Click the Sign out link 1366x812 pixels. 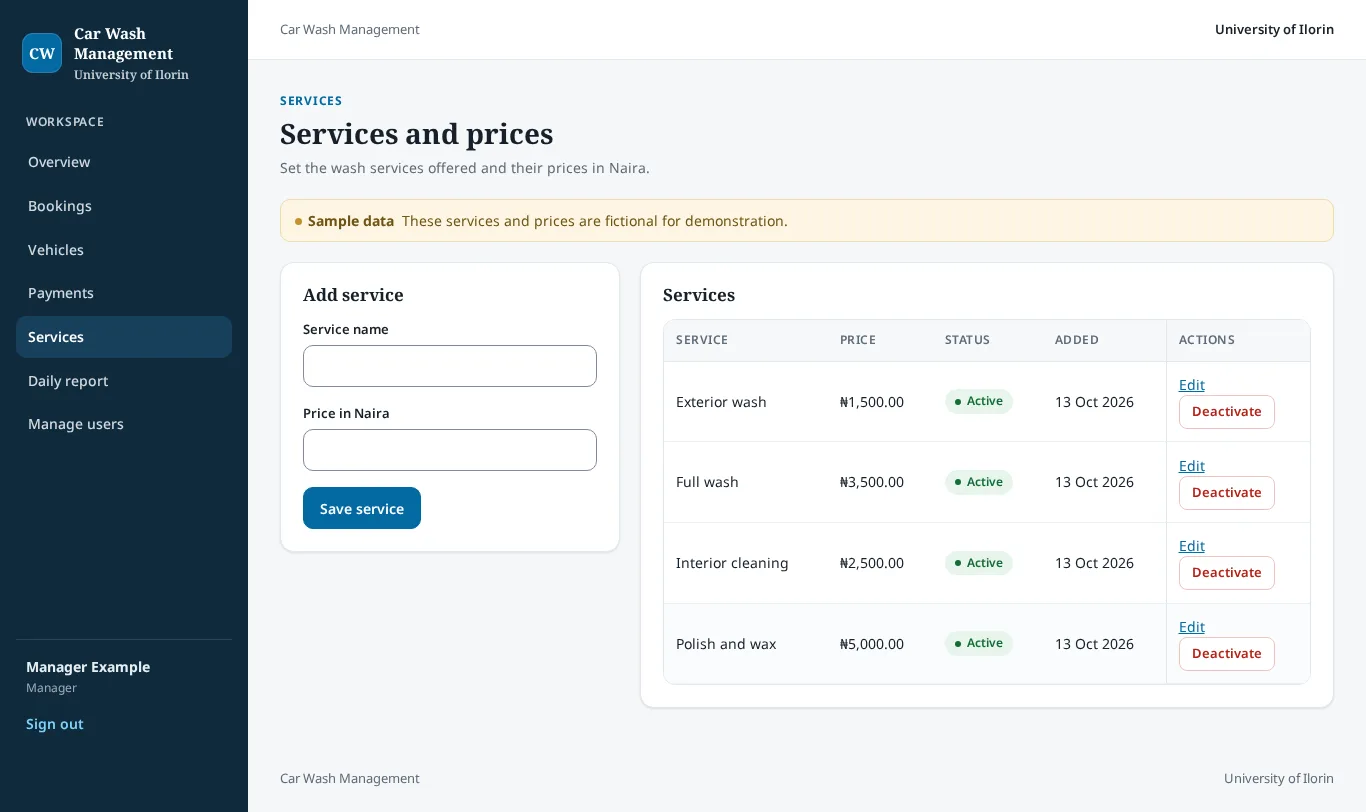pyautogui.click(x=55, y=724)
